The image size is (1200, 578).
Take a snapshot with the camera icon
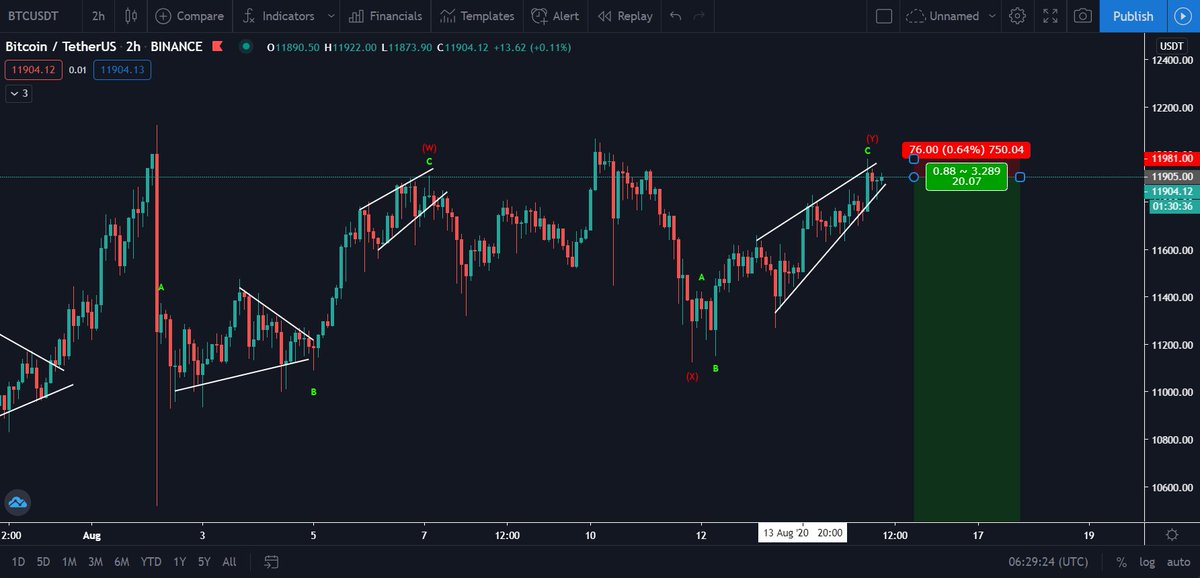click(1082, 16)
